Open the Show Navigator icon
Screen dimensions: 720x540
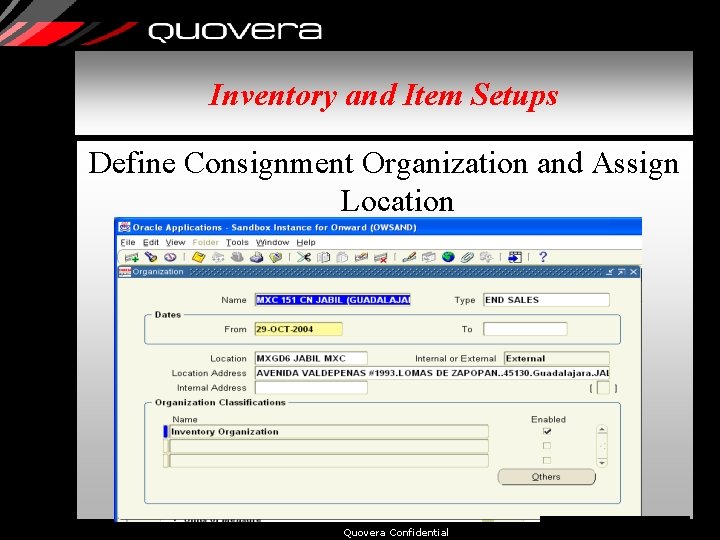170,257
